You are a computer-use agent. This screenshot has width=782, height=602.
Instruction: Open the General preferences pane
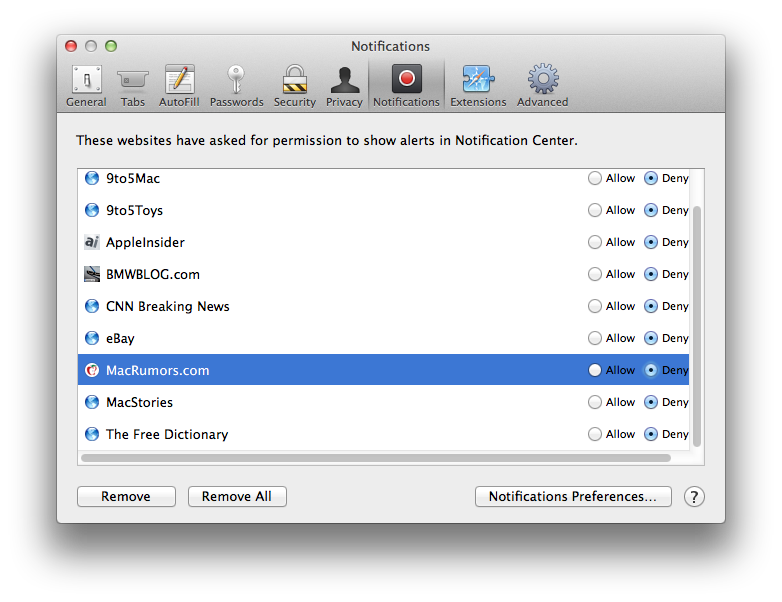(x=86, y=85)
